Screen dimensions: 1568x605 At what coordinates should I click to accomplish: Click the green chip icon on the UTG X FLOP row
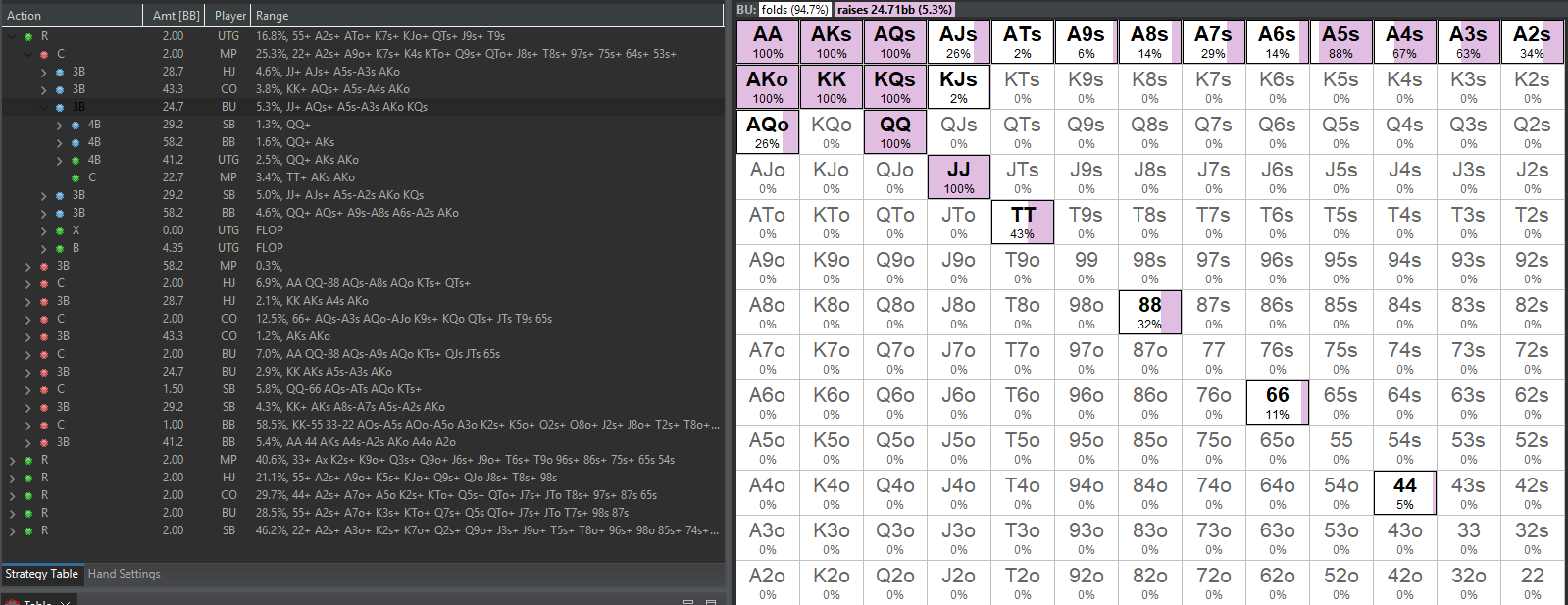click(60, 230)
